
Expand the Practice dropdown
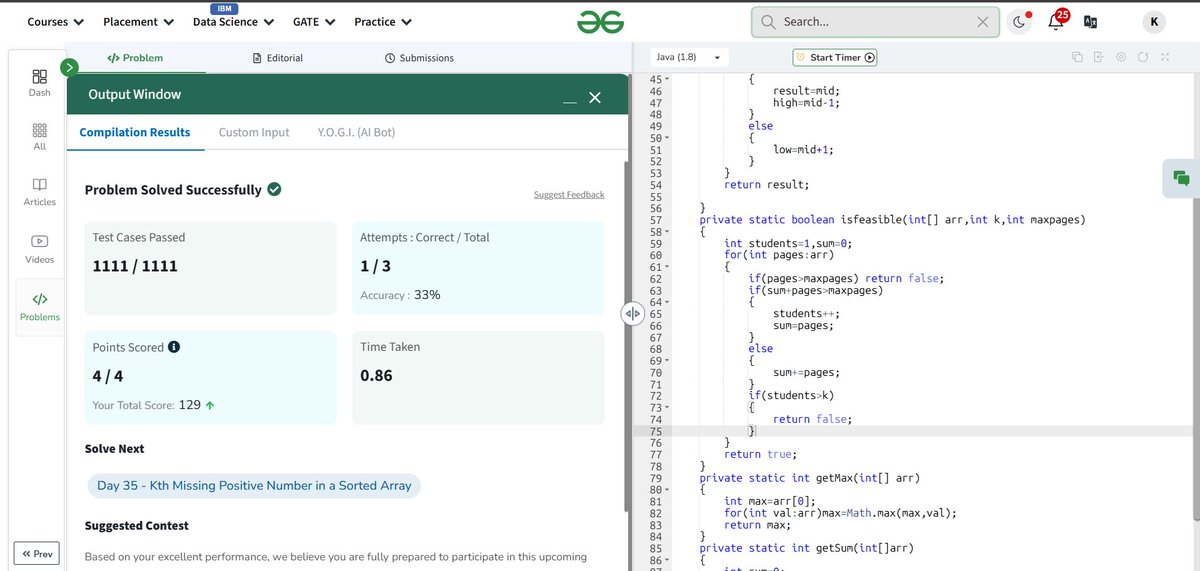tap(383, 21)
